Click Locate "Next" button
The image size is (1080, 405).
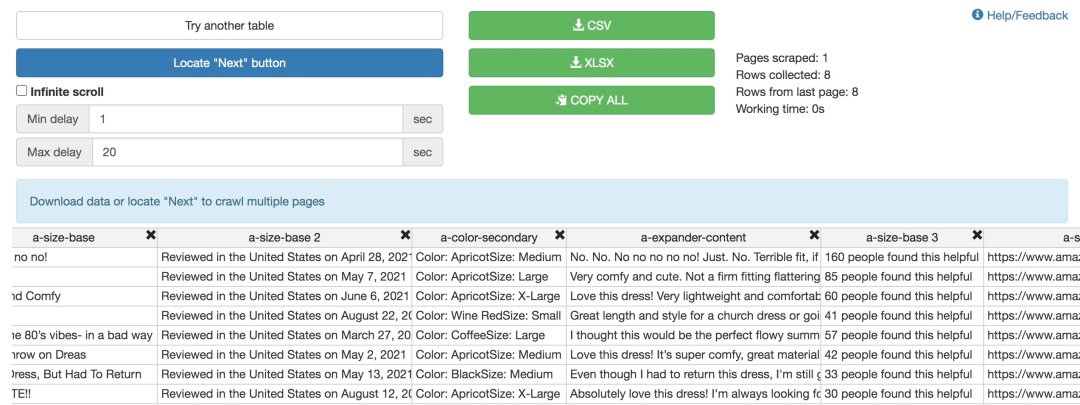[229, 63]
